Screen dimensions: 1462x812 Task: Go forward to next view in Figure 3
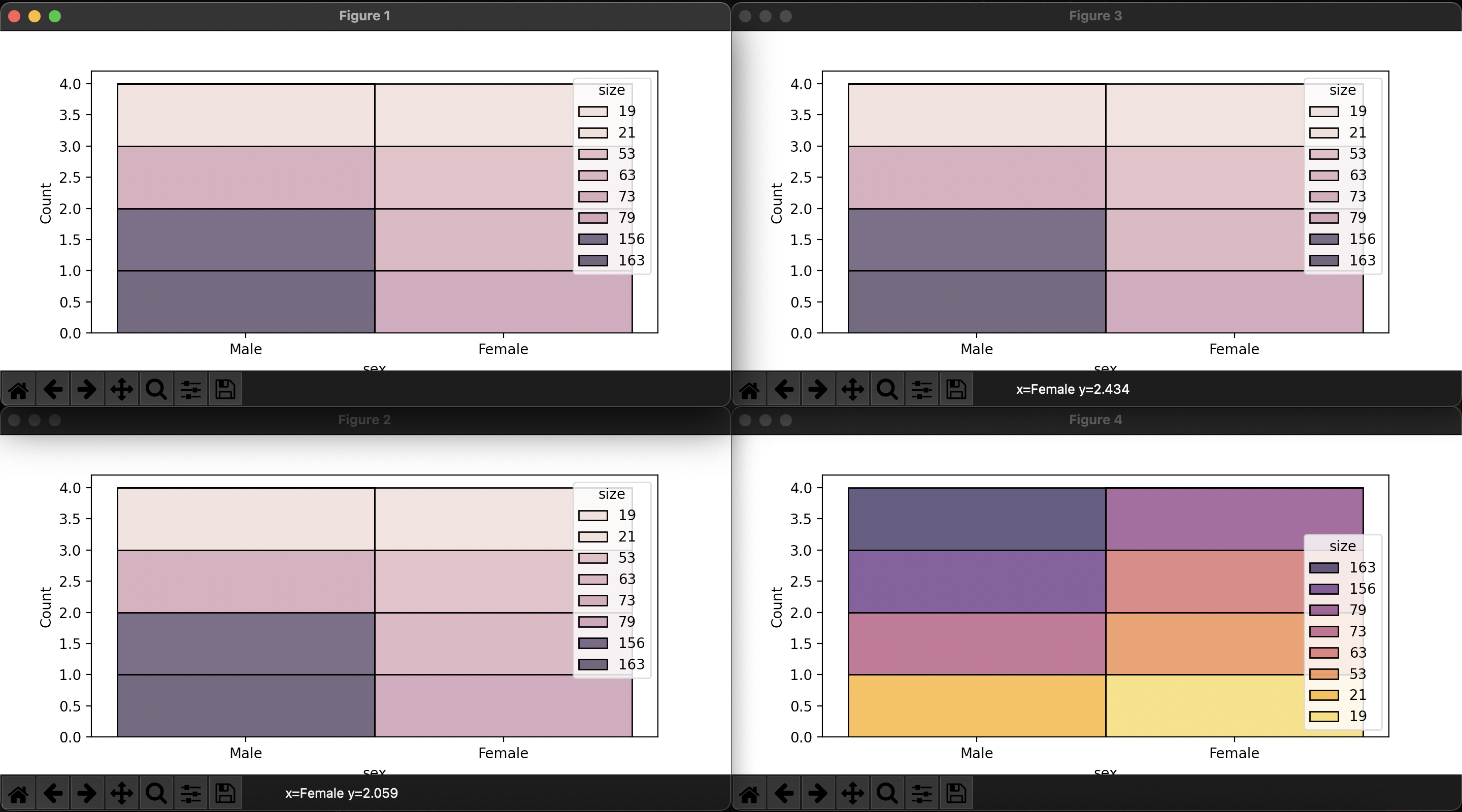point(818,389)
